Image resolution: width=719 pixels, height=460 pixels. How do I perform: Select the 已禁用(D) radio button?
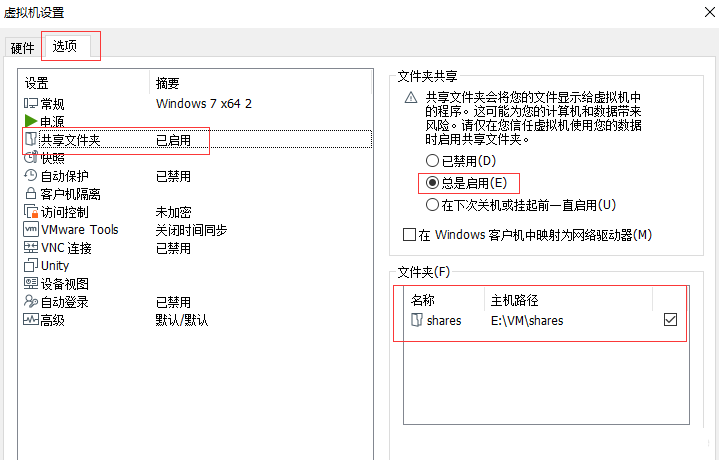(432, 161)
